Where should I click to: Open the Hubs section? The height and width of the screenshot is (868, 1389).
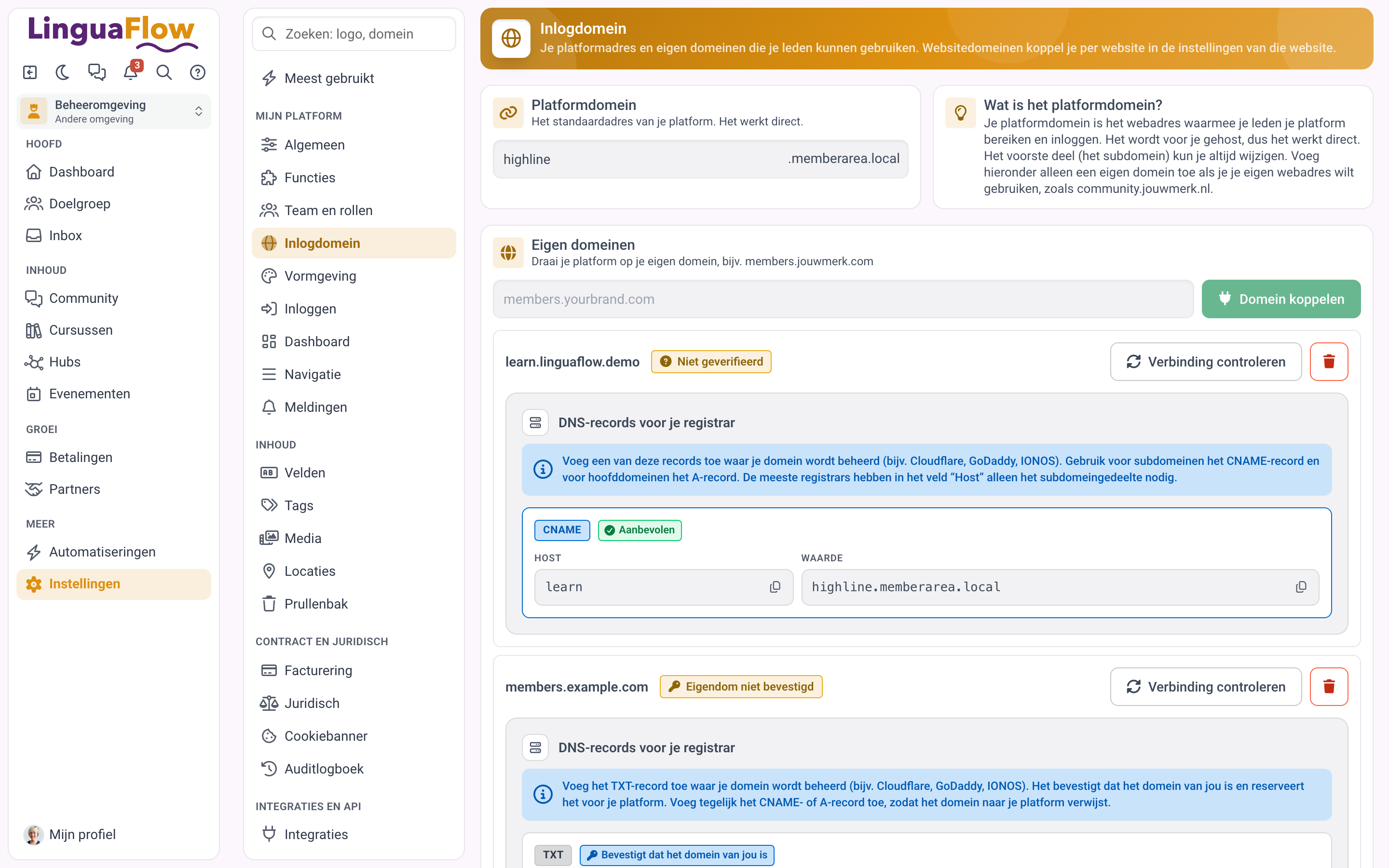(x=114, y=362)
